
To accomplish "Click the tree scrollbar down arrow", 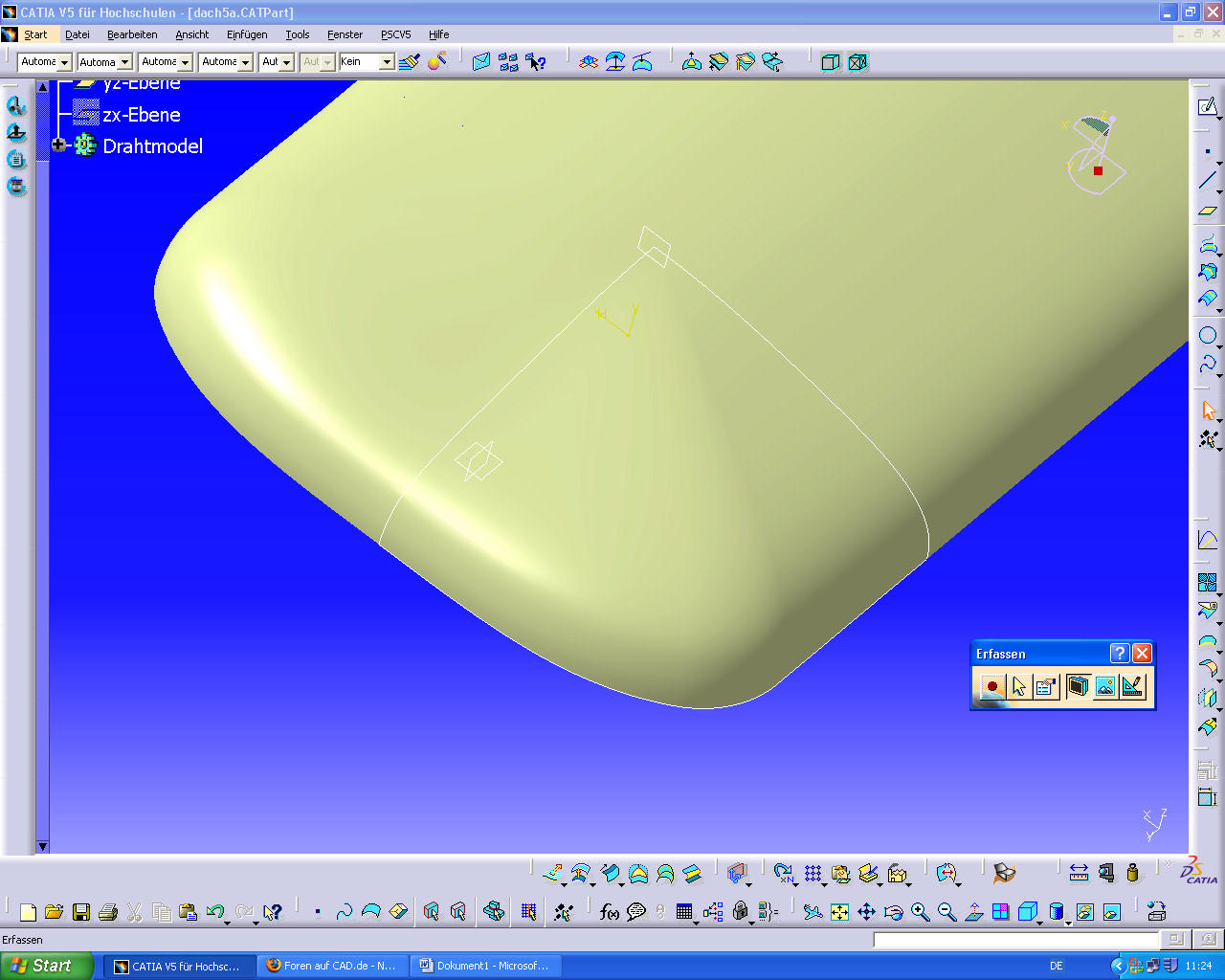I will point(42,846).
